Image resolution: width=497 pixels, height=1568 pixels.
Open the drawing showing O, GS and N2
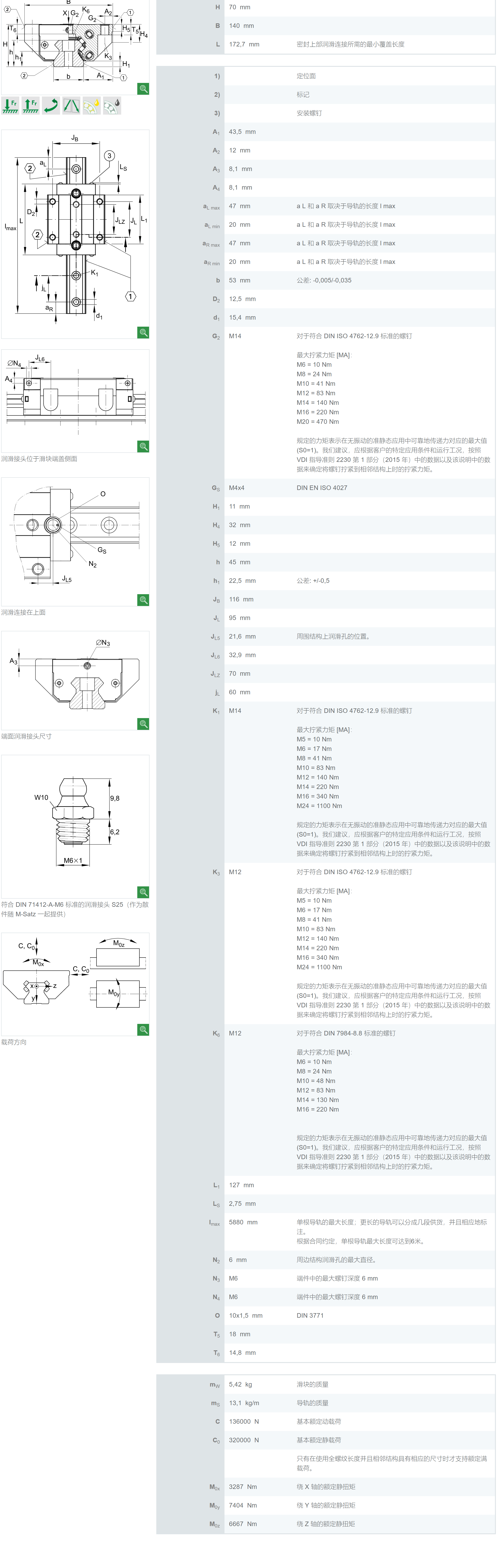pos(75,542)
